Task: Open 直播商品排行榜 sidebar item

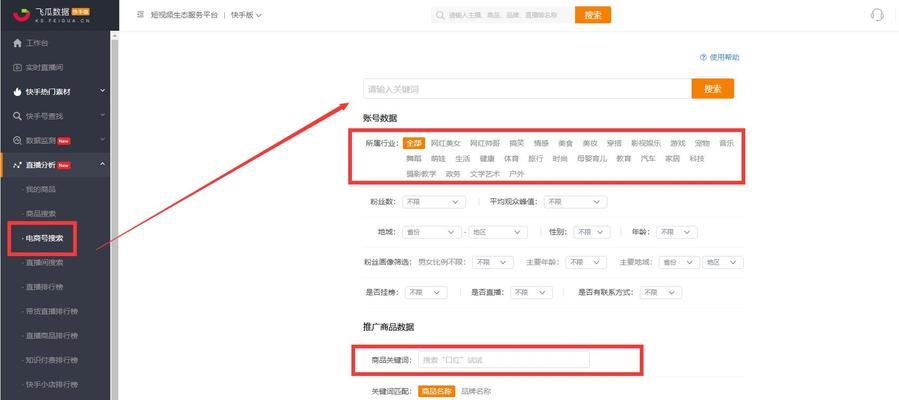Action: (50, 336)
